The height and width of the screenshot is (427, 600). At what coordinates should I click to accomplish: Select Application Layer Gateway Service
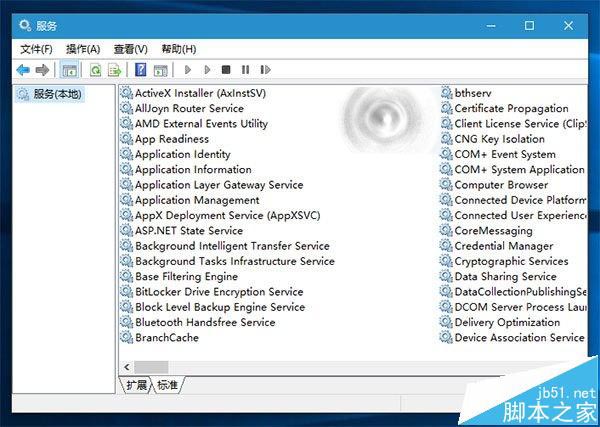(219, 185)
